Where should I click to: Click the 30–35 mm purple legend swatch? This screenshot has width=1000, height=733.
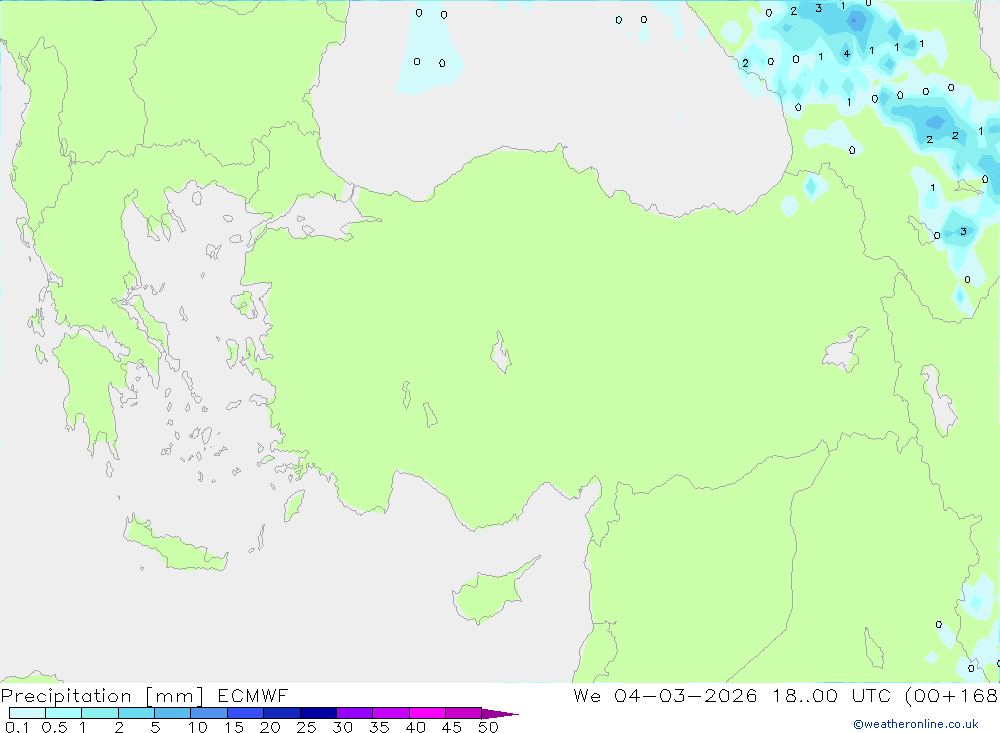[x=355, y=713]
